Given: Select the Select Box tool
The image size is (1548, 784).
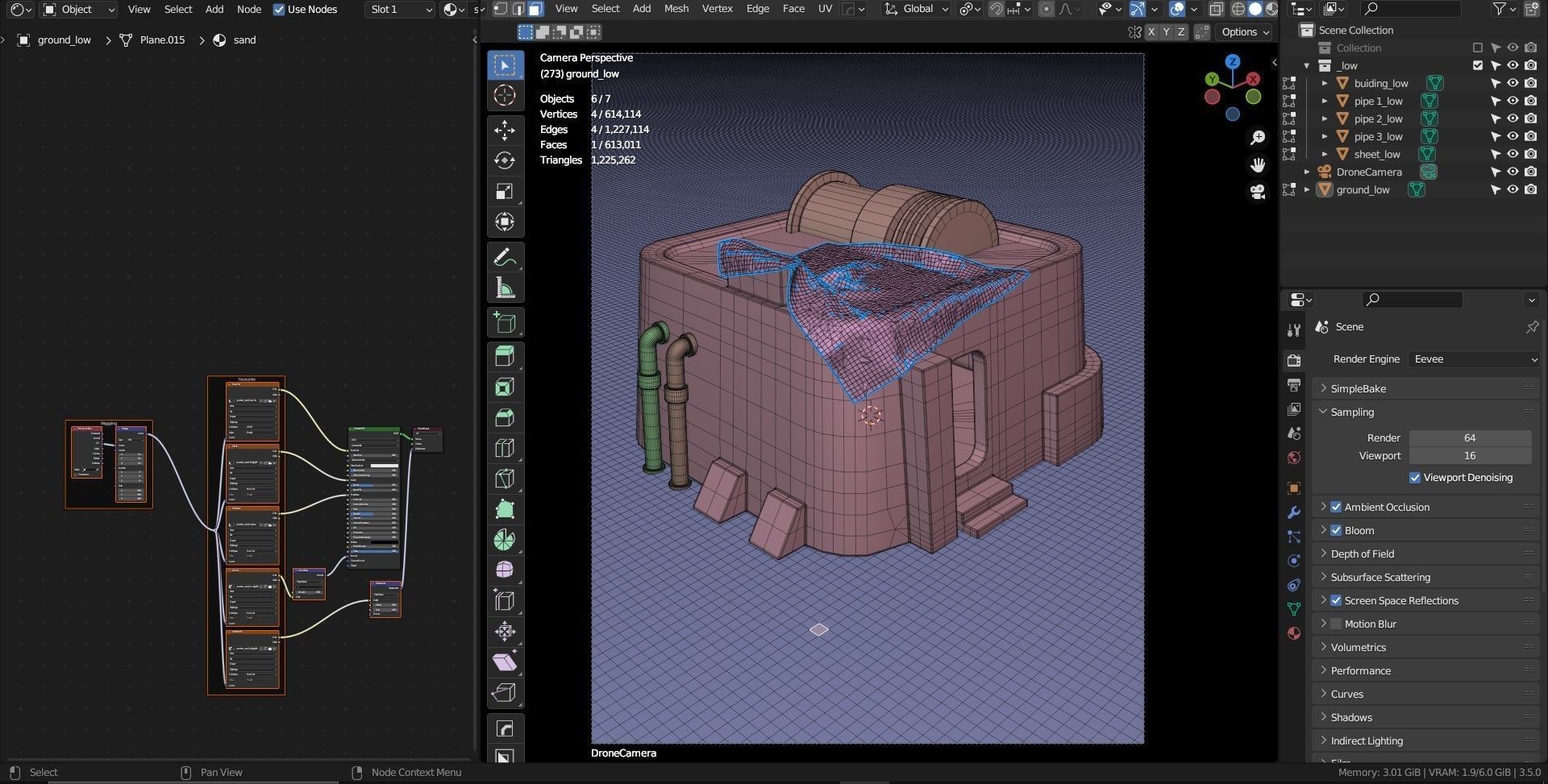Looking at the screenshot, I should [505, 65].
